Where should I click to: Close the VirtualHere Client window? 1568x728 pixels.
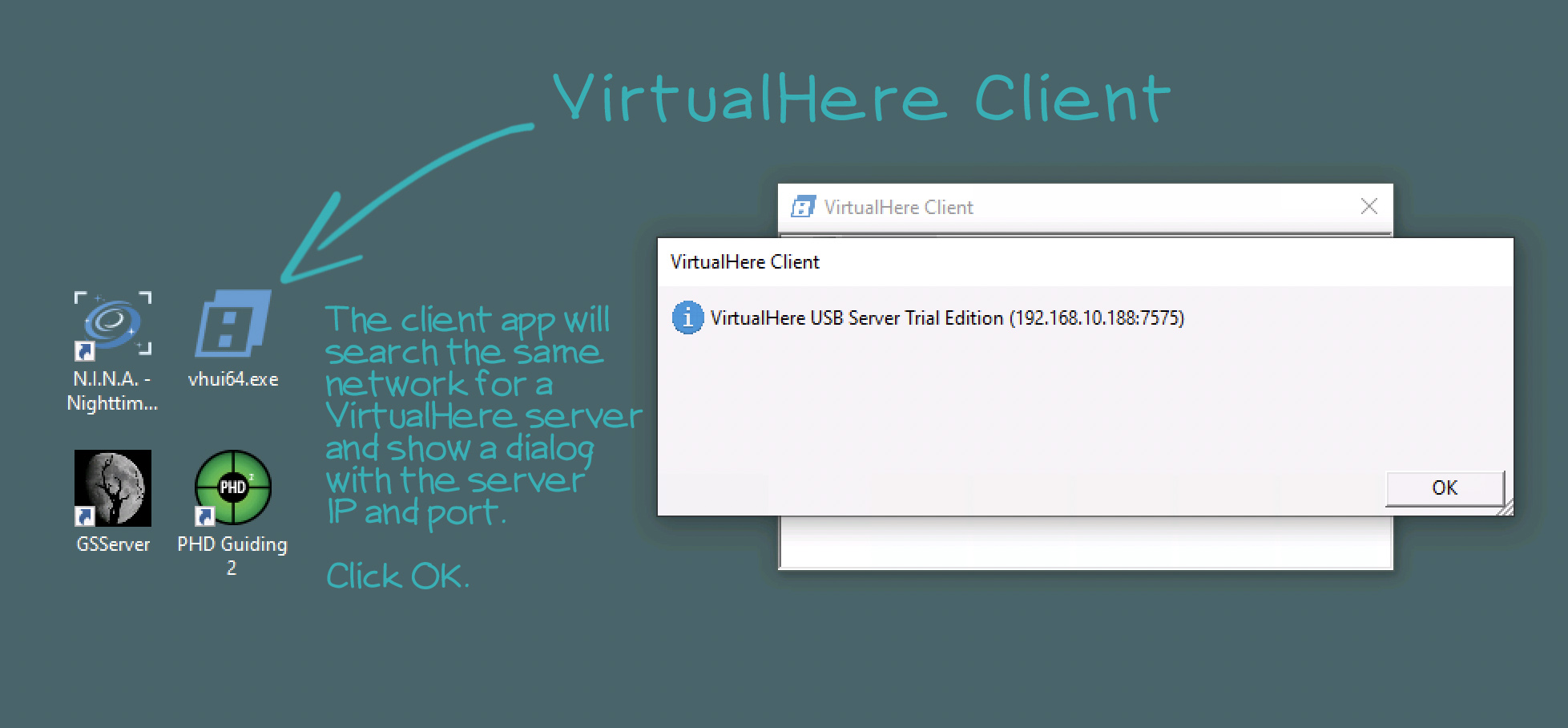[1368, 207]
